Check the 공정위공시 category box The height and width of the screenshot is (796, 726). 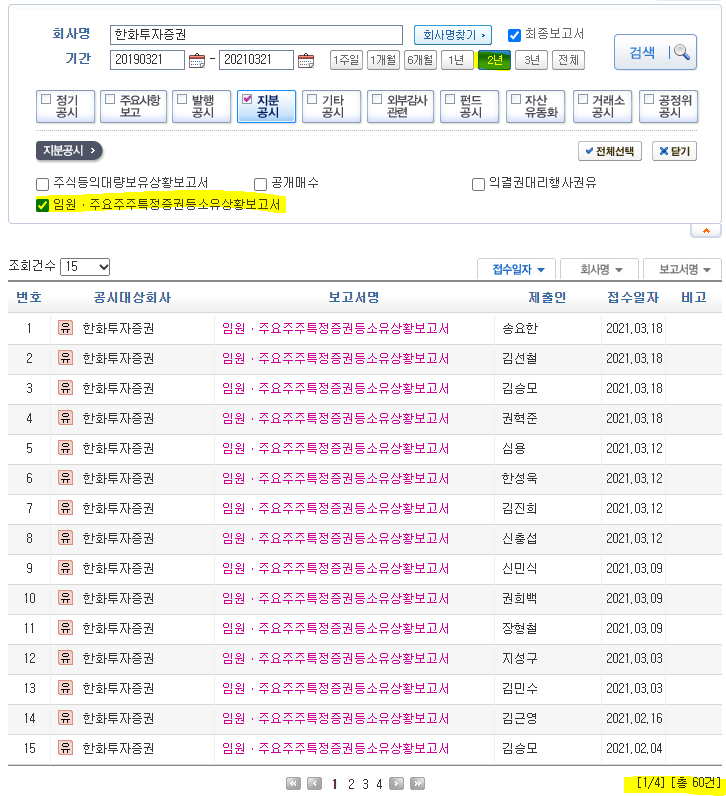(649, 99)
